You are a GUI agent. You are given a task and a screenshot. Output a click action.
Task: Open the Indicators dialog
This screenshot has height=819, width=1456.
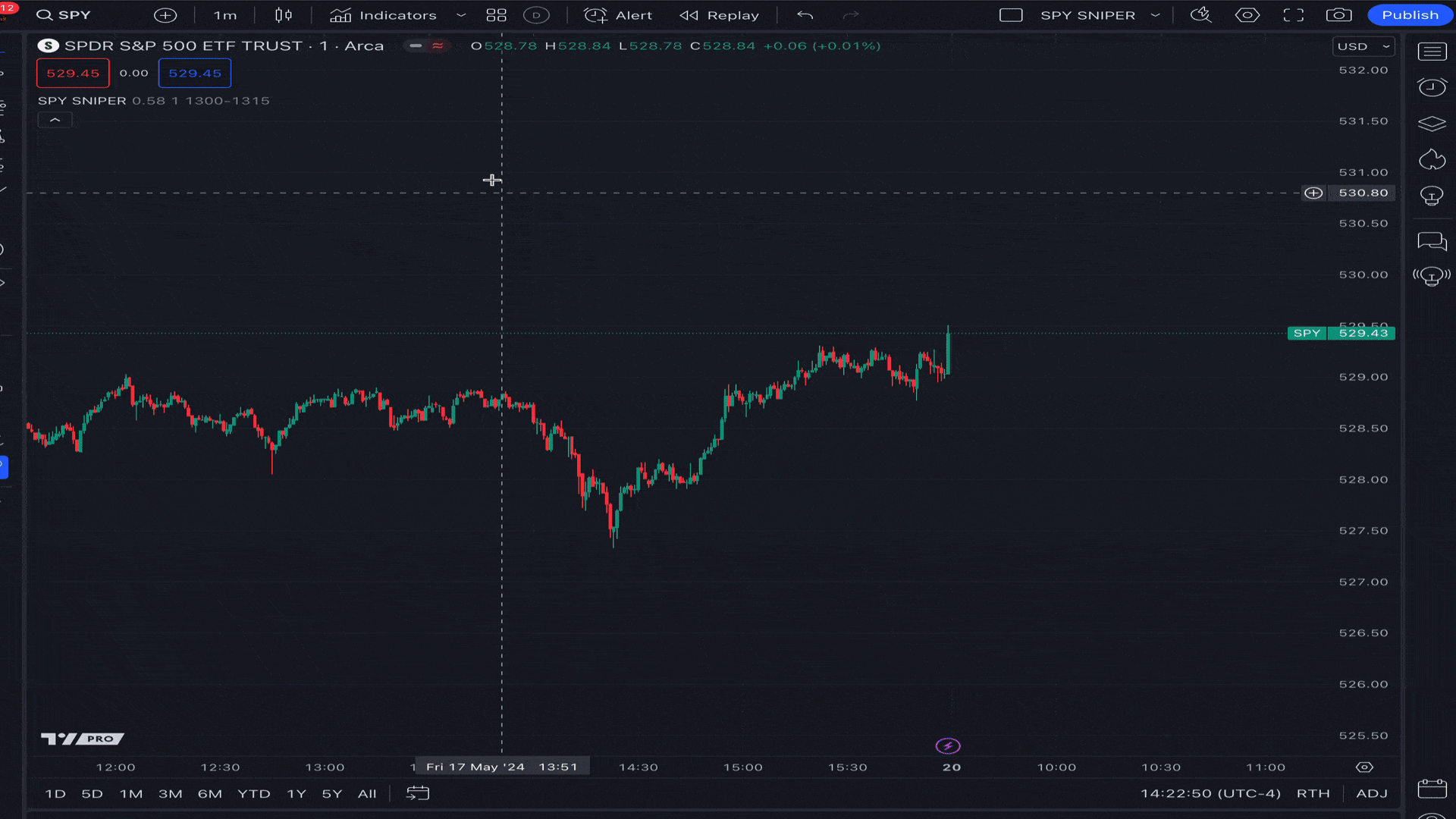384,15
